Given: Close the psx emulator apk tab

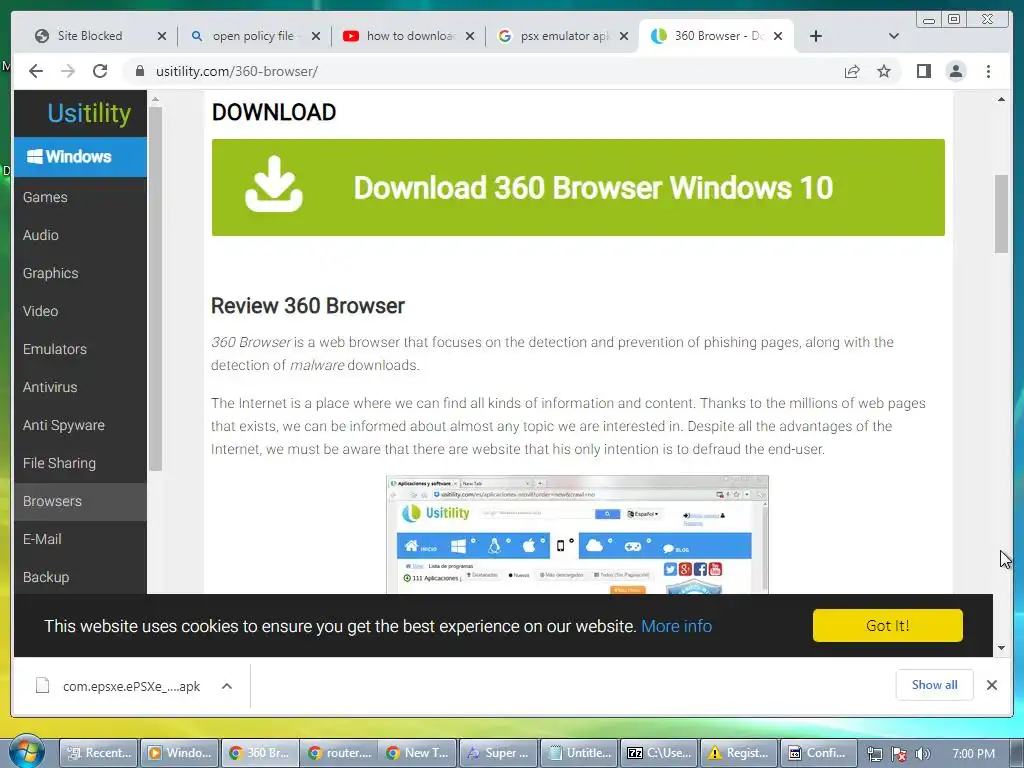Looking at the screenshot, I should coord(624,36).
